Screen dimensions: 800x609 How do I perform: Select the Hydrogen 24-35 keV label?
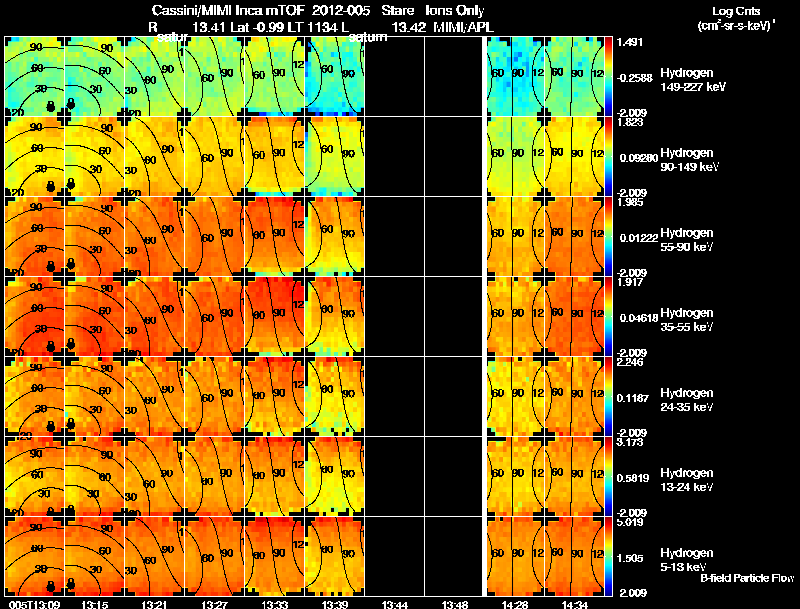pyautogui.click(x=687, y=400)
